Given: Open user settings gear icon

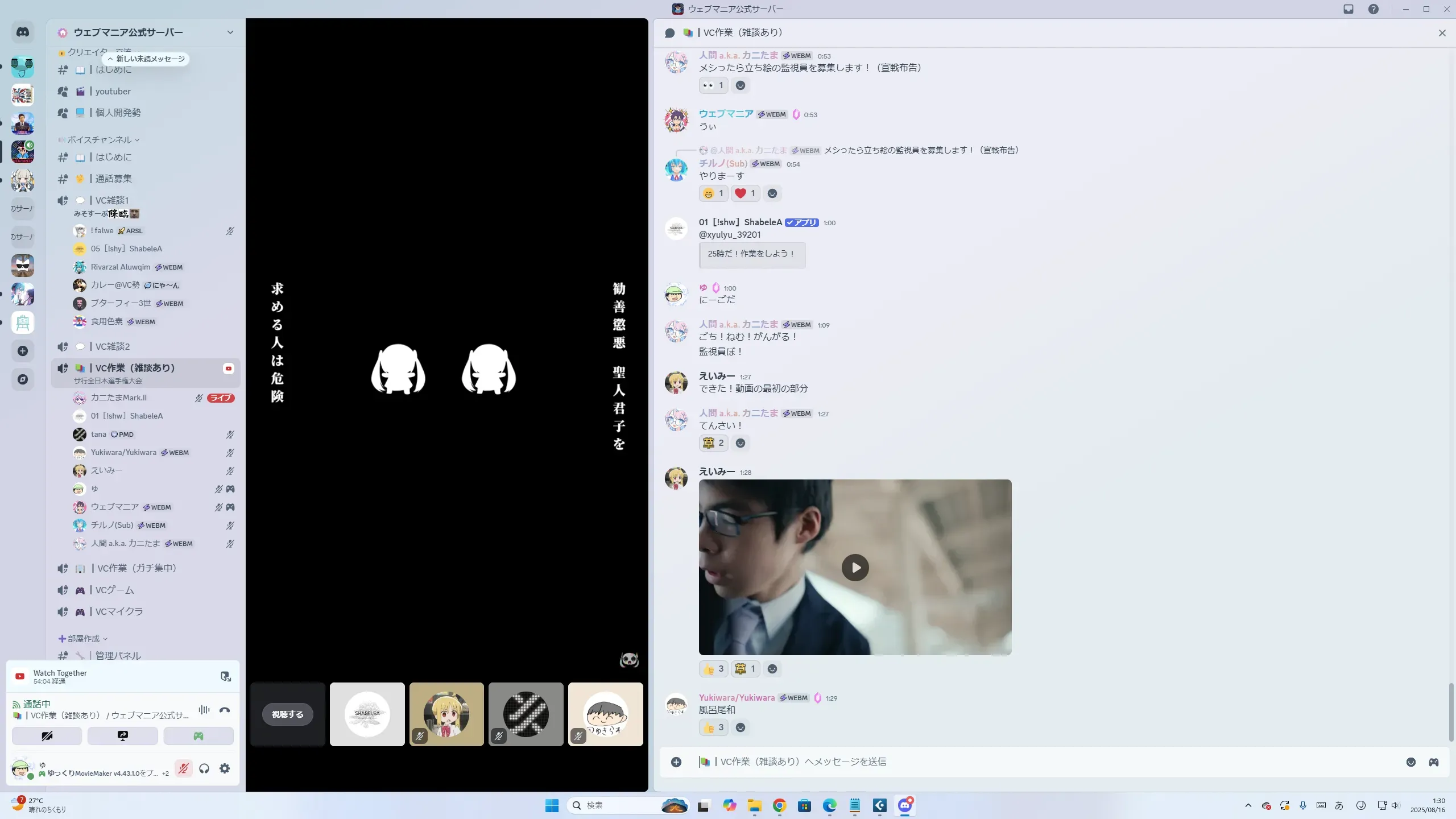Looking at the screenshot, I should [x=225, y=768].
